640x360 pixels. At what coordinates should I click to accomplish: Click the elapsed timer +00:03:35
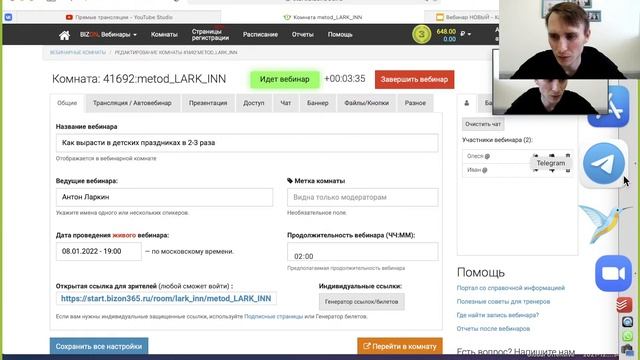pos(345,79)
